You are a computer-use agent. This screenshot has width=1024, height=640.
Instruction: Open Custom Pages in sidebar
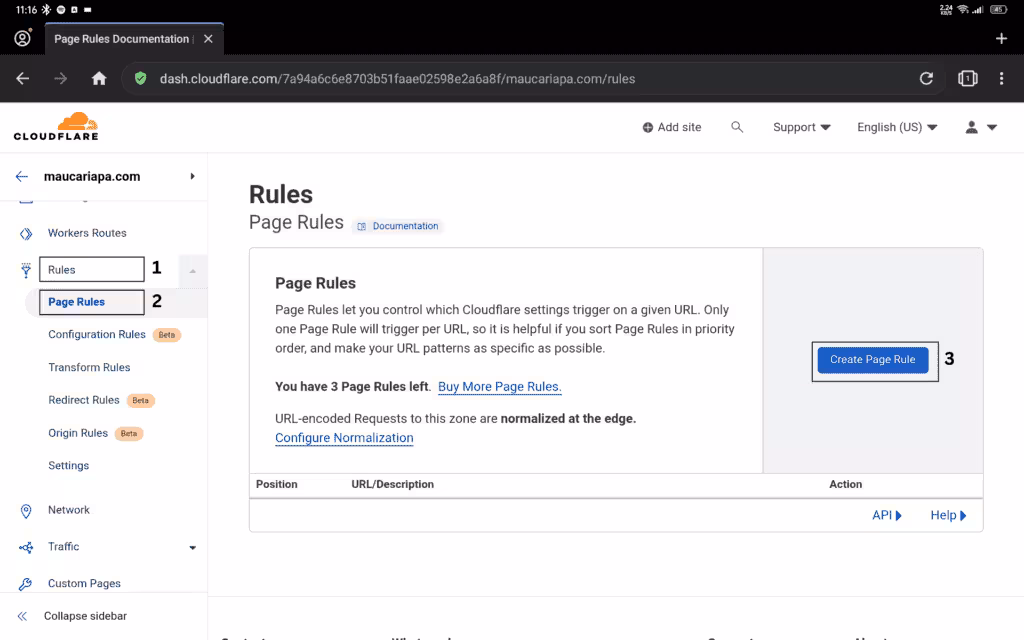point(84,583)
